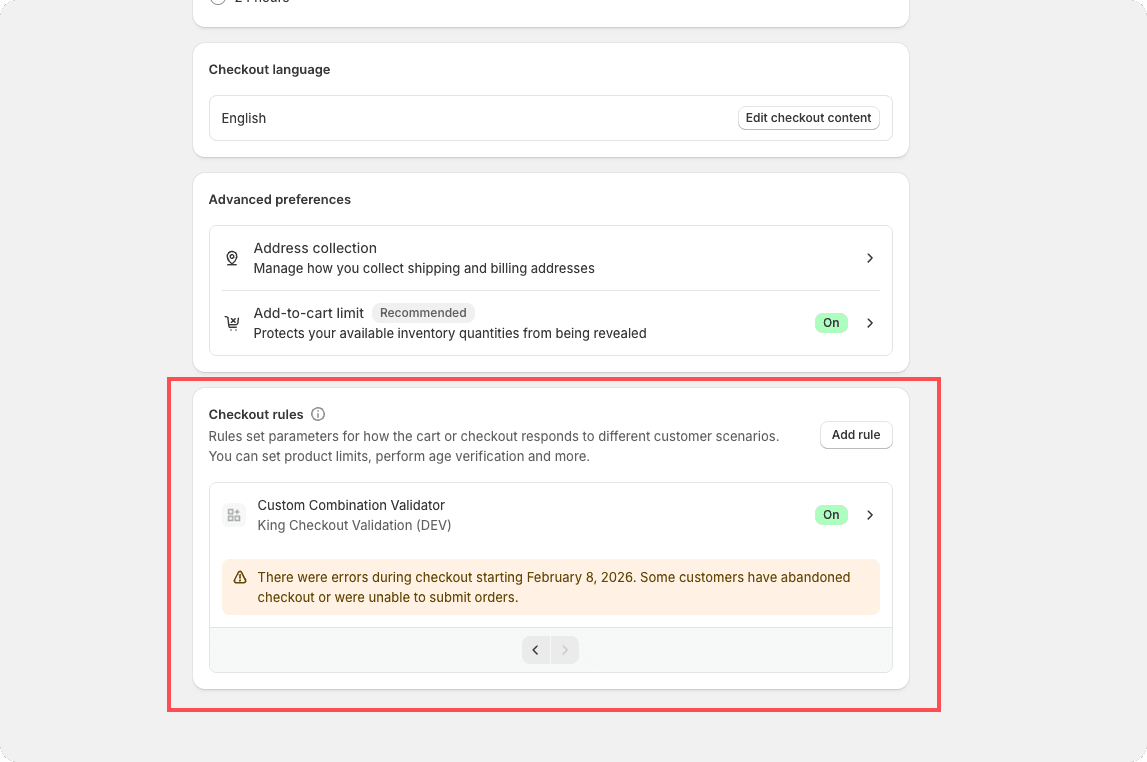Click the cart icon for Add-to-cart limit
Viewport: 1147px width, 762px height.
[x=232, y=323]
